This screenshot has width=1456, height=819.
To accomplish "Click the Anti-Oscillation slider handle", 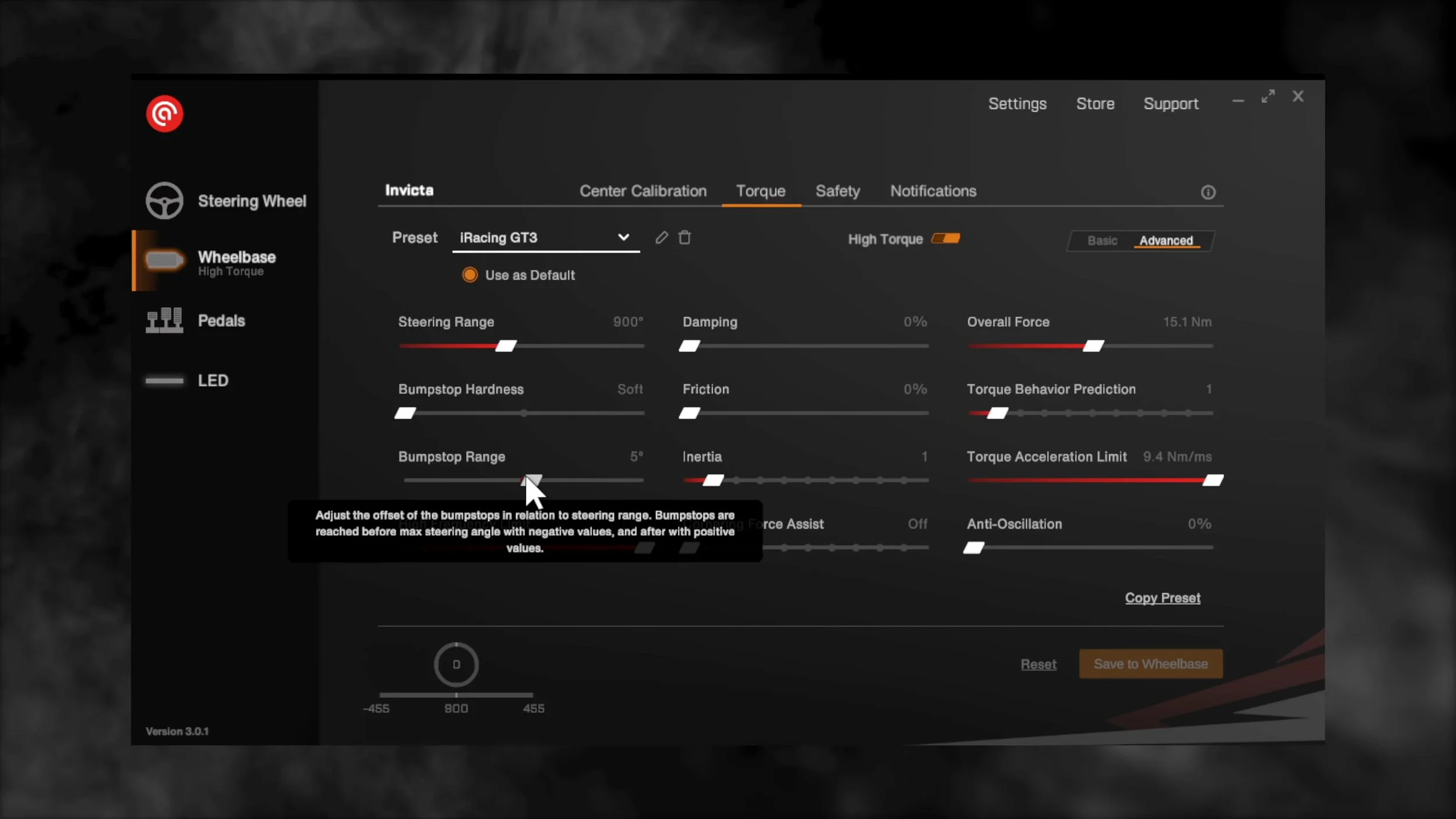I will [973, 548].
